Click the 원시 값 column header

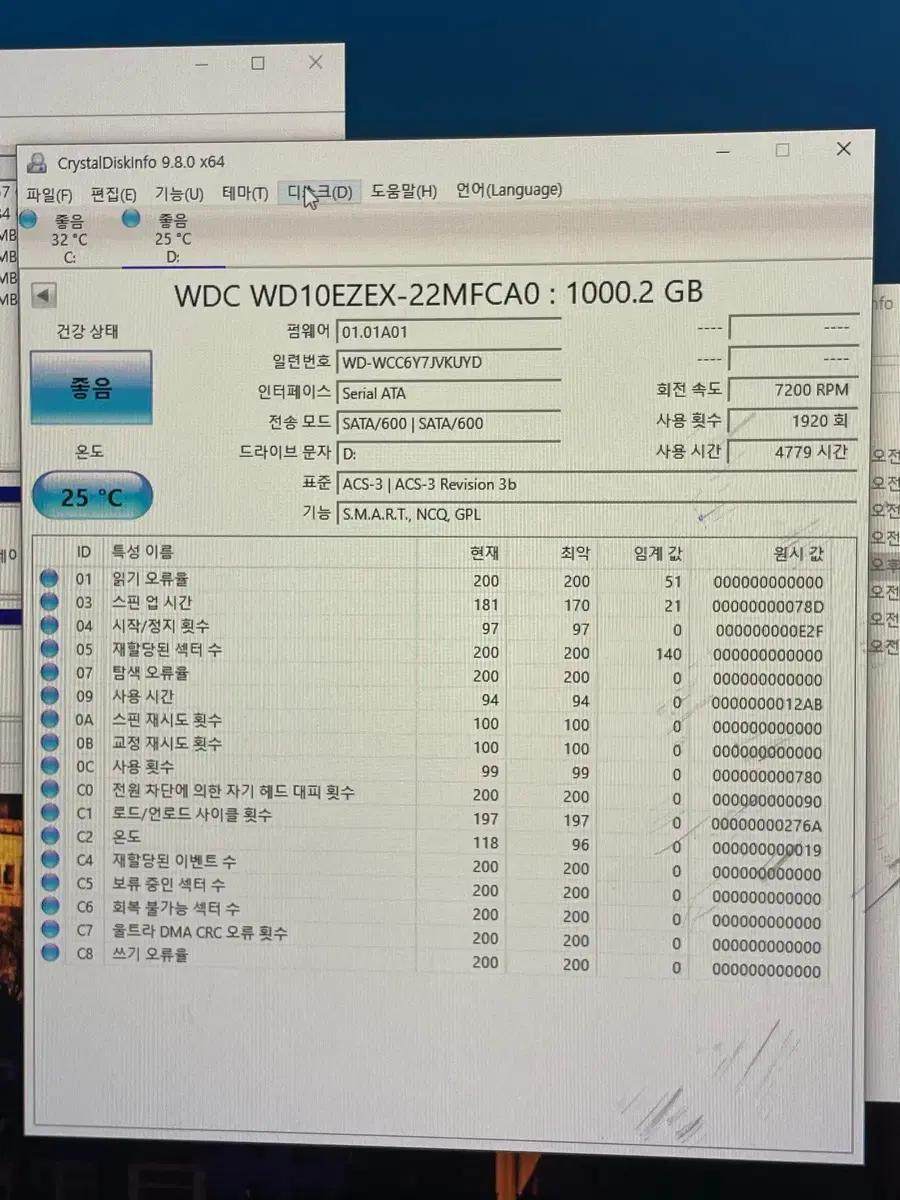[795, 554]
